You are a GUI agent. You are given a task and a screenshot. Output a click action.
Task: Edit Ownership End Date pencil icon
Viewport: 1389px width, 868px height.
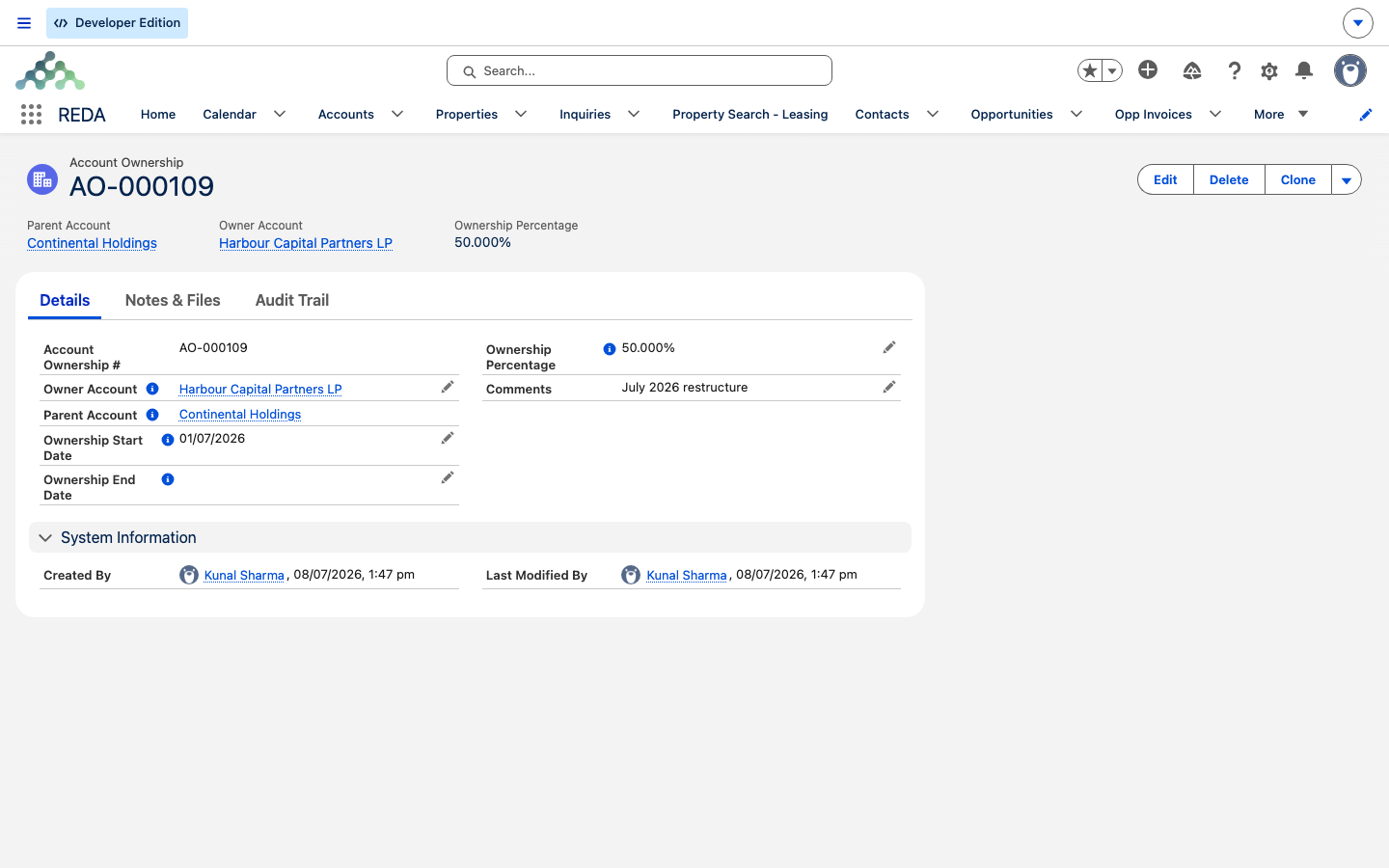point(448,477)
